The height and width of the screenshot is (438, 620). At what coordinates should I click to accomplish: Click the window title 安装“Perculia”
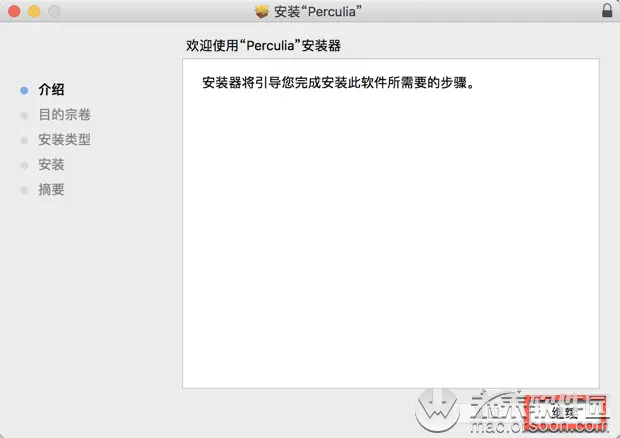[x=318, y=11]
